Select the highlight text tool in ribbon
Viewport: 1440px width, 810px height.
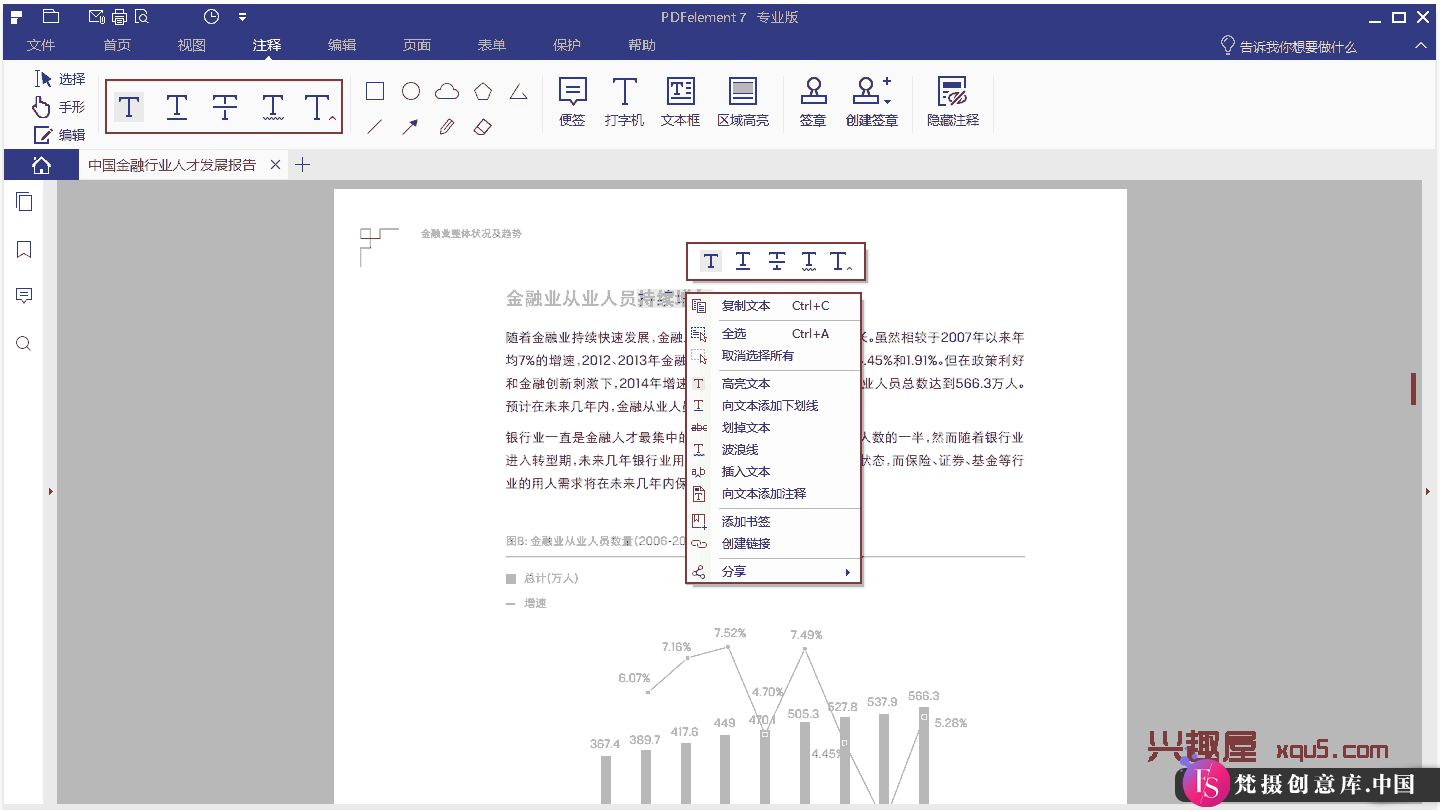click(129, 106)
